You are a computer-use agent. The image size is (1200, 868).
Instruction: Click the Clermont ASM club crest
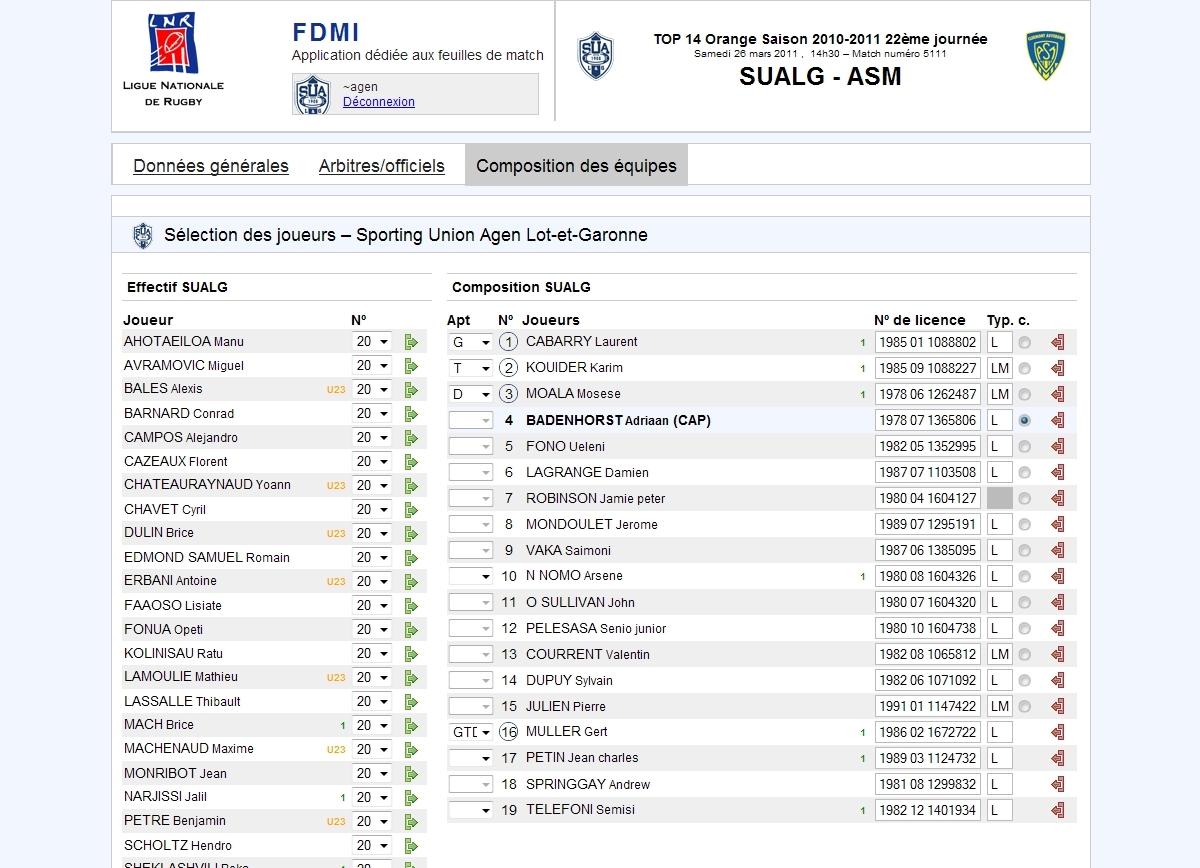[x=1045, y=56]
